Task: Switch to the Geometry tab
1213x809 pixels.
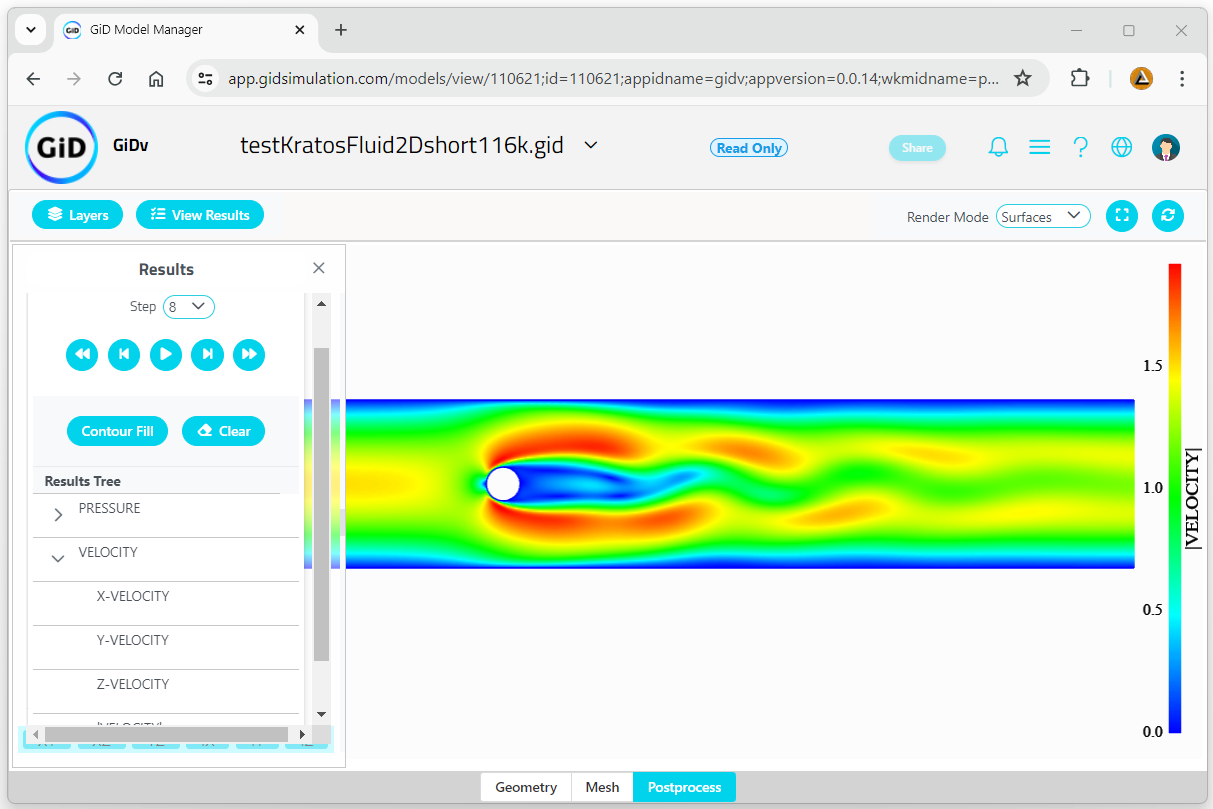Action: pos(526,787)
